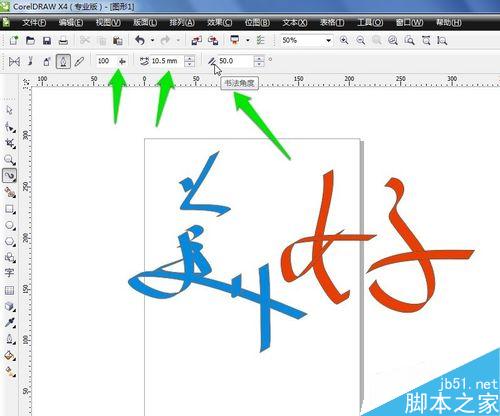Select the interactive 3D cube tool
The image size is (500, 416).
10,306
